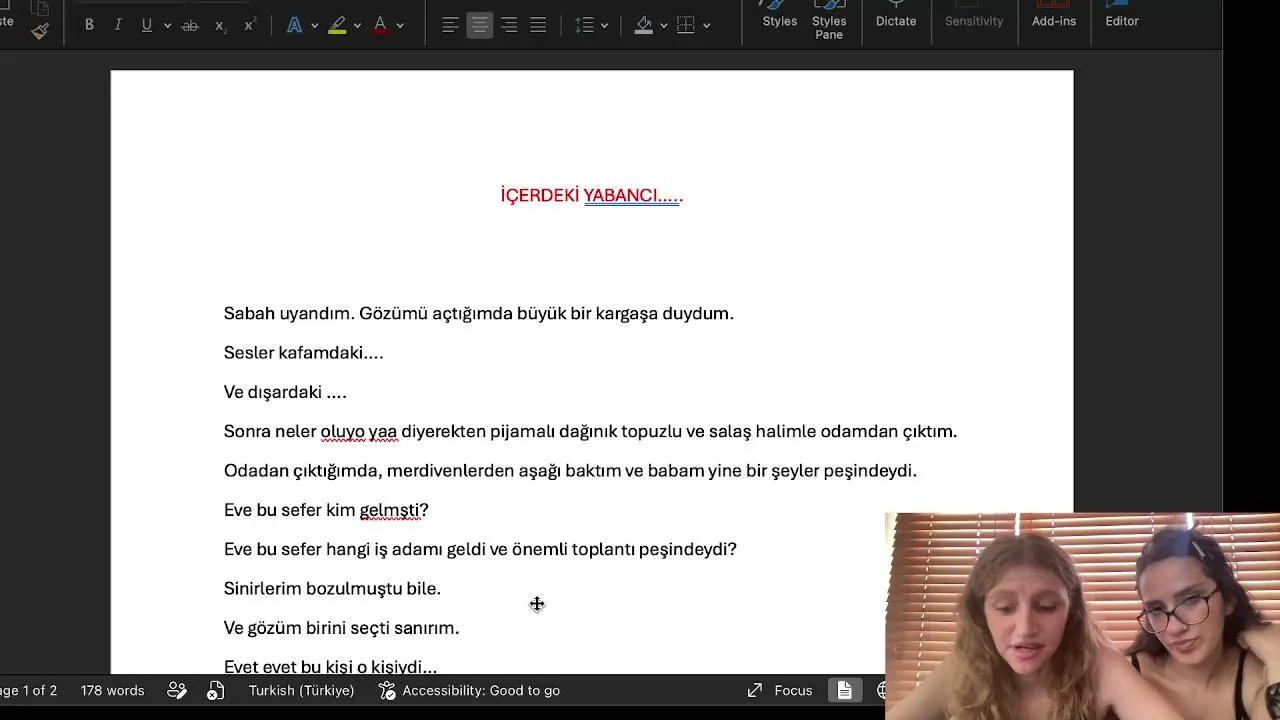Justify text alignment
The image size is (1280, 720).
click(538, 25)
